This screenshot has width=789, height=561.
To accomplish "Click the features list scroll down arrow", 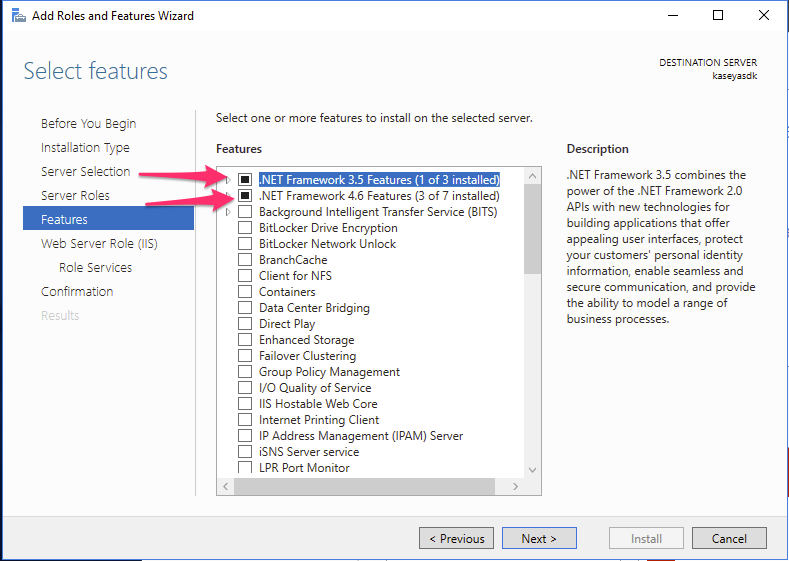I will point(532,470).
